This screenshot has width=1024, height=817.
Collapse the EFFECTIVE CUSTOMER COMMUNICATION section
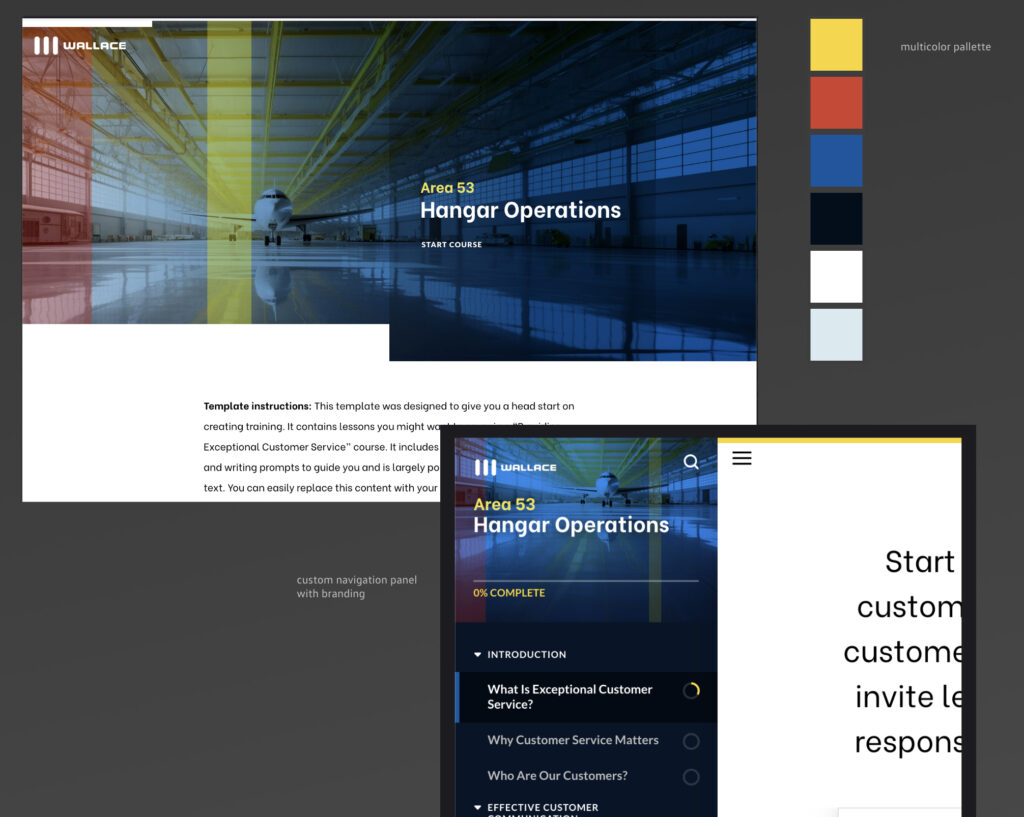click(x=478, y=808)
